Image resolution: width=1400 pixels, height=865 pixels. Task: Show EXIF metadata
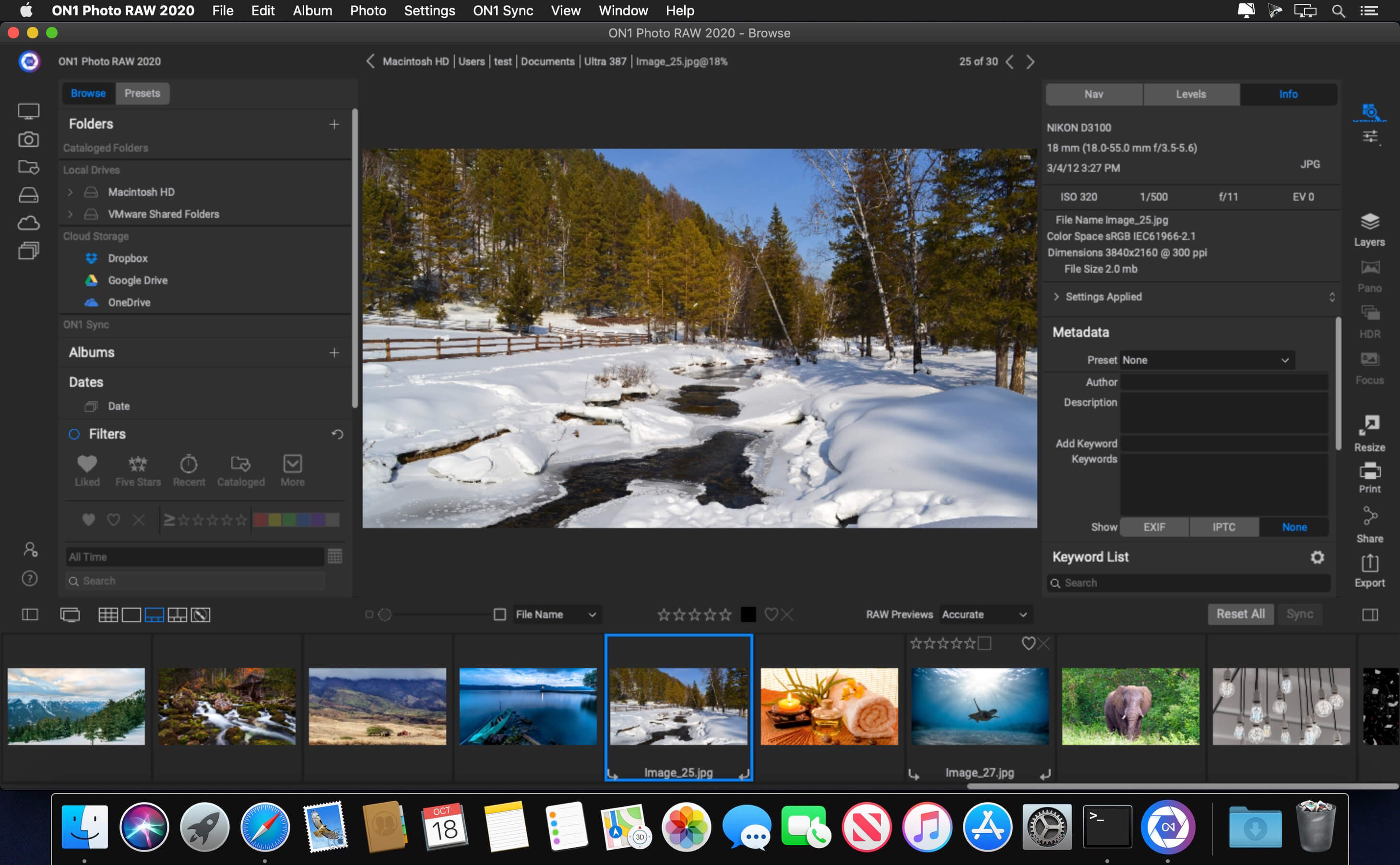pyautogui.click(x=1153, y=527)
